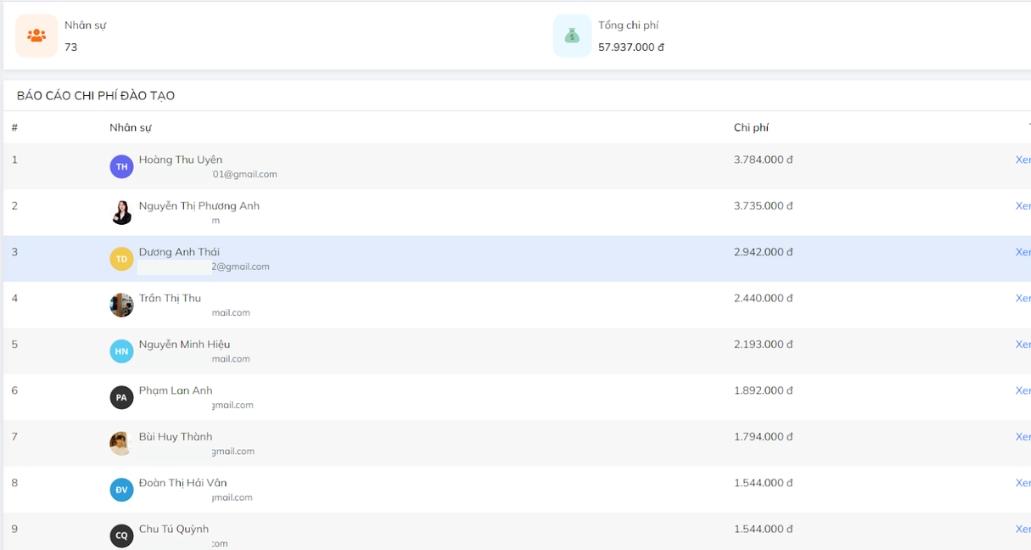This screenshot has height=550, width=1031.
Task: Click the Báo cáo chi phí đào tạo title
Action: pos(96,96)
